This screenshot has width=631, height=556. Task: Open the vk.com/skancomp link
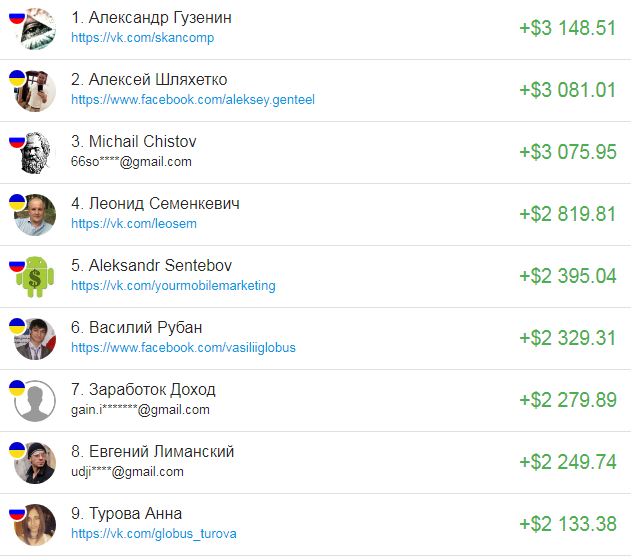[x=142, y=37]
